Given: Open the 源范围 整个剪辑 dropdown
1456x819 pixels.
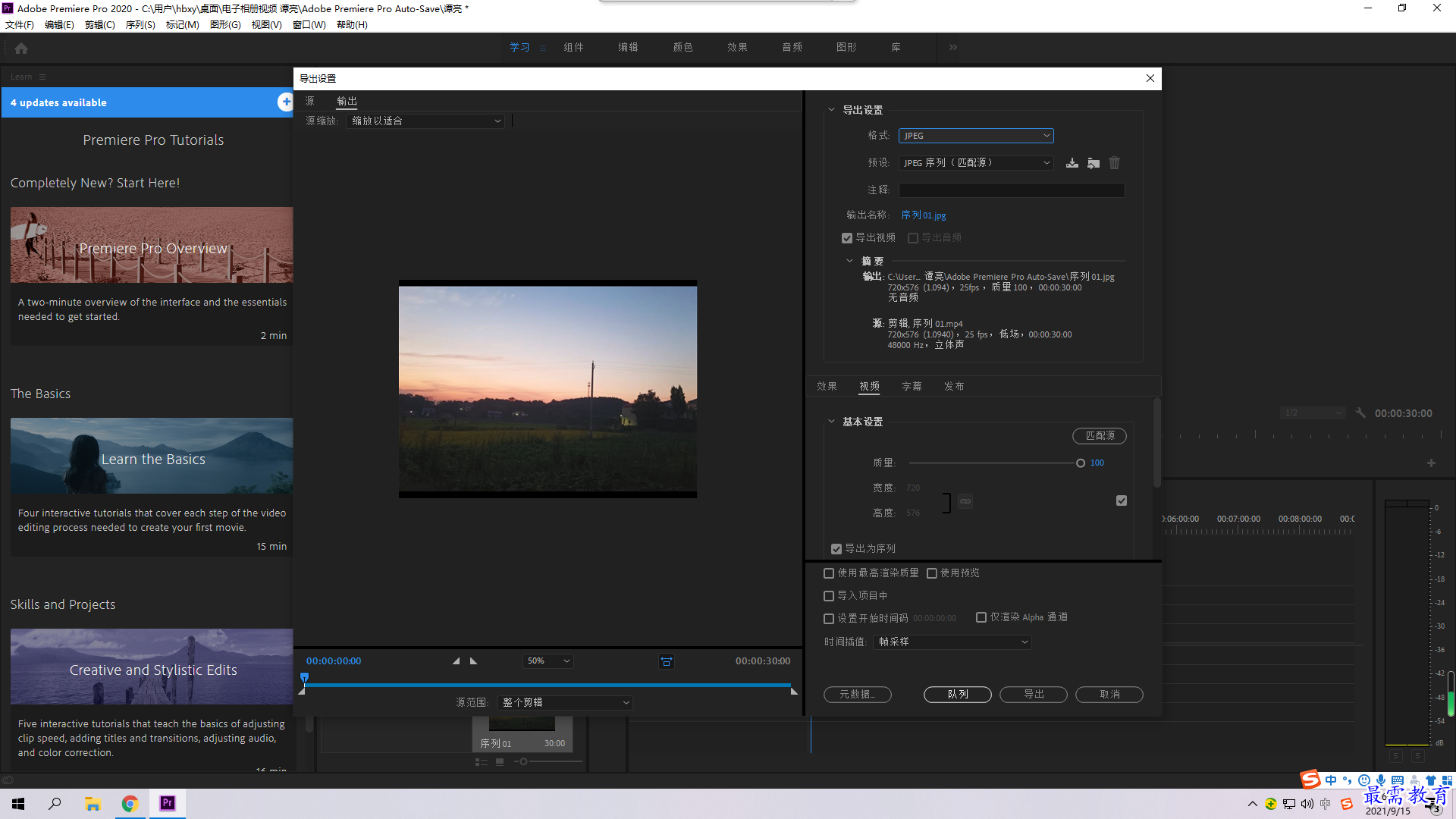Looking at the screenshot, I should [565, 703].
